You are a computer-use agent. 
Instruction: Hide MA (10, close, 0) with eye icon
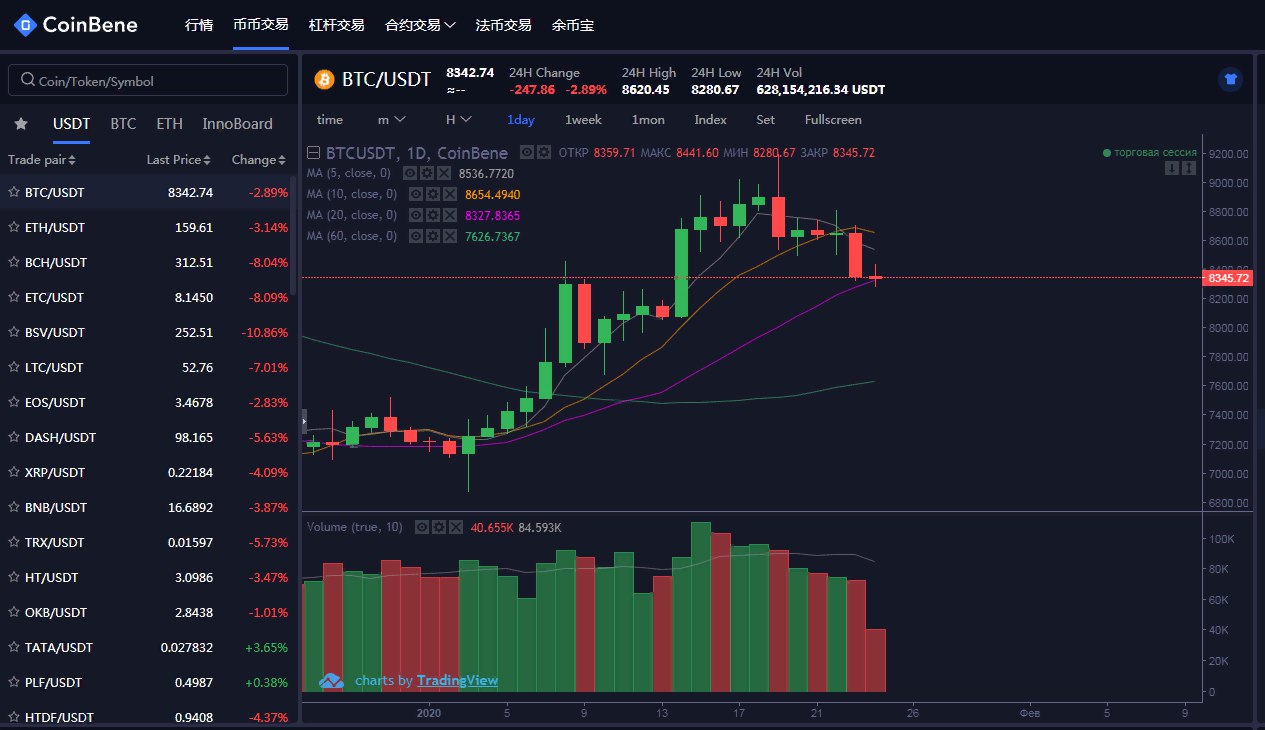click(x=416, y=194)
